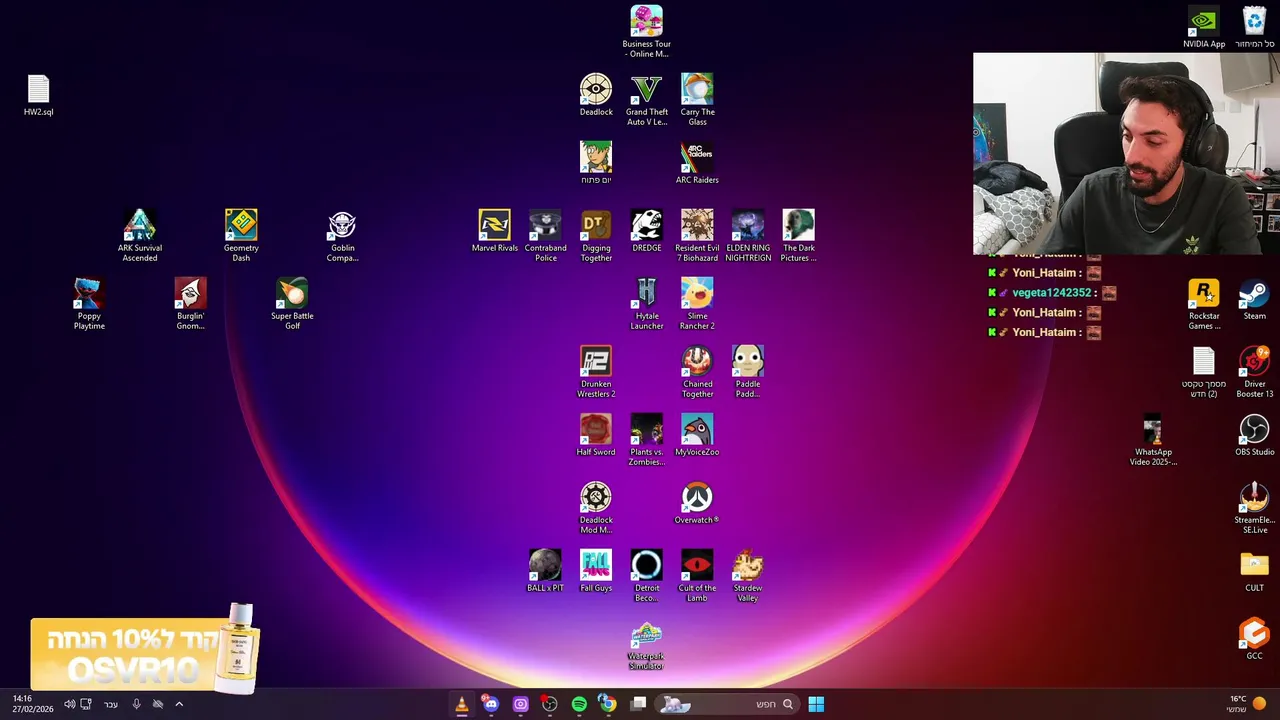The width and height of the screenshot is (1280, 720).
Task: Select the new text document file
Action: coord(1204,372)
